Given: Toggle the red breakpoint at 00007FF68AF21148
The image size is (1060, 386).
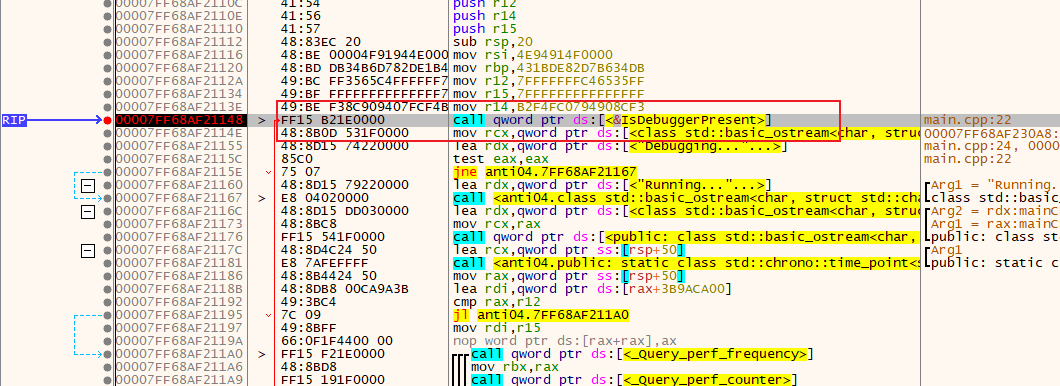Looking at the screenshot, I should [107, 120].
